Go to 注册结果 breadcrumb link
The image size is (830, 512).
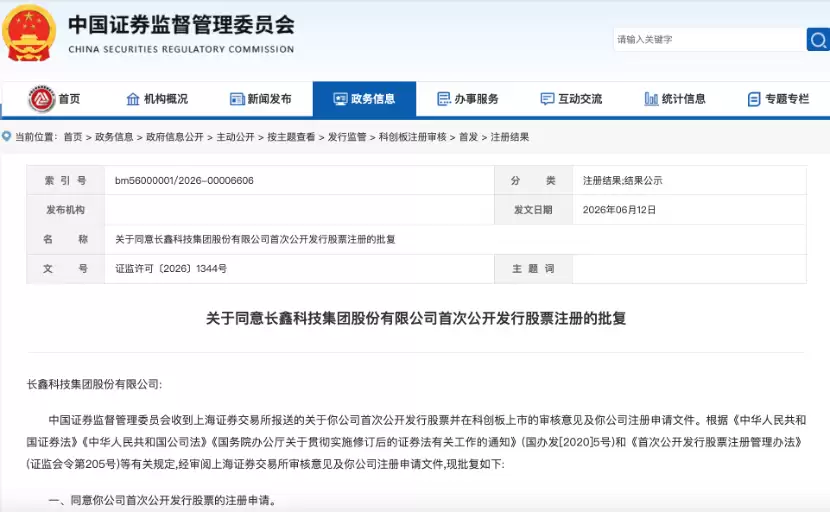510,137
